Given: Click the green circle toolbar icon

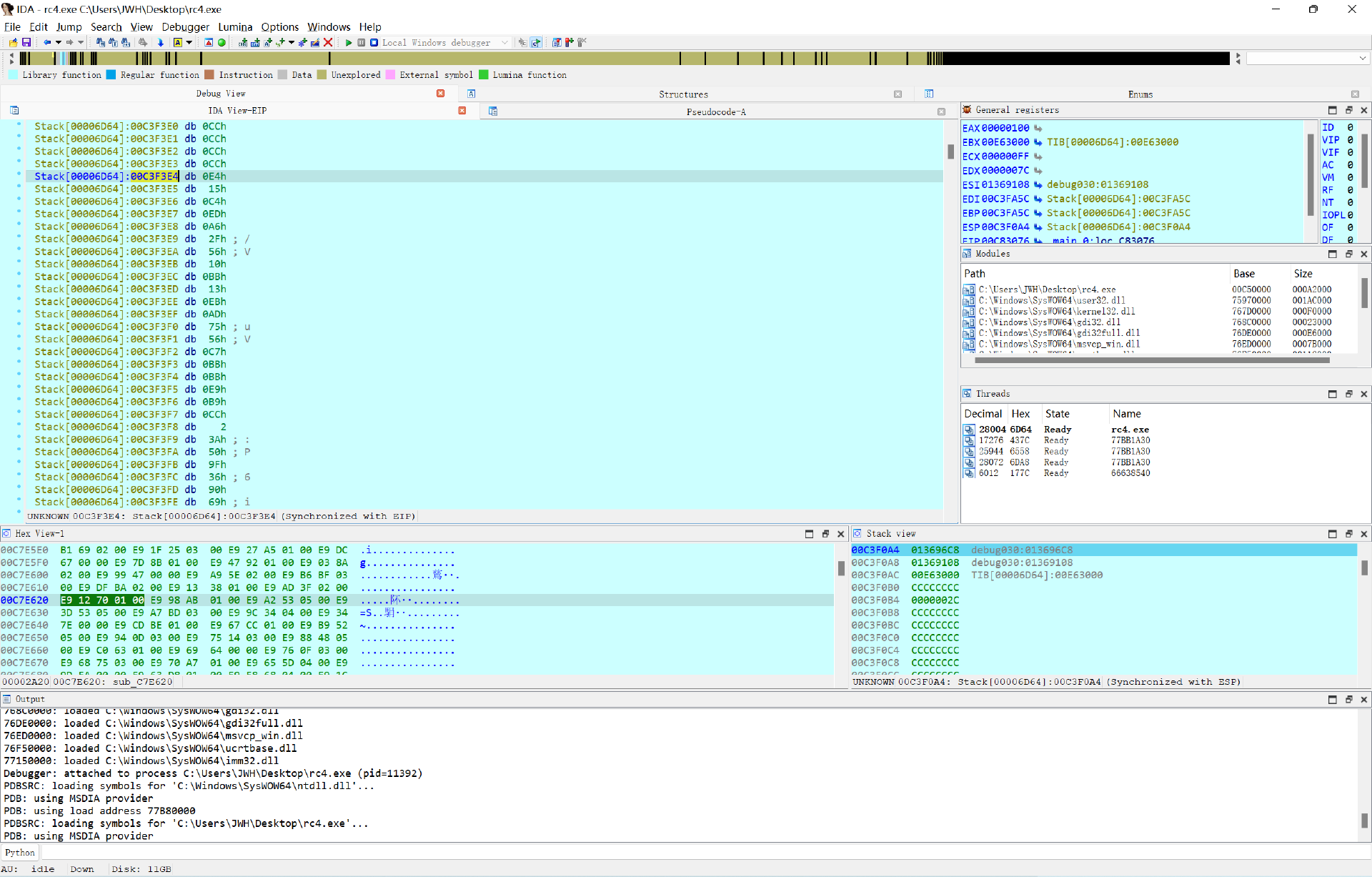Looking at the screenshot, I should (222, 43).
